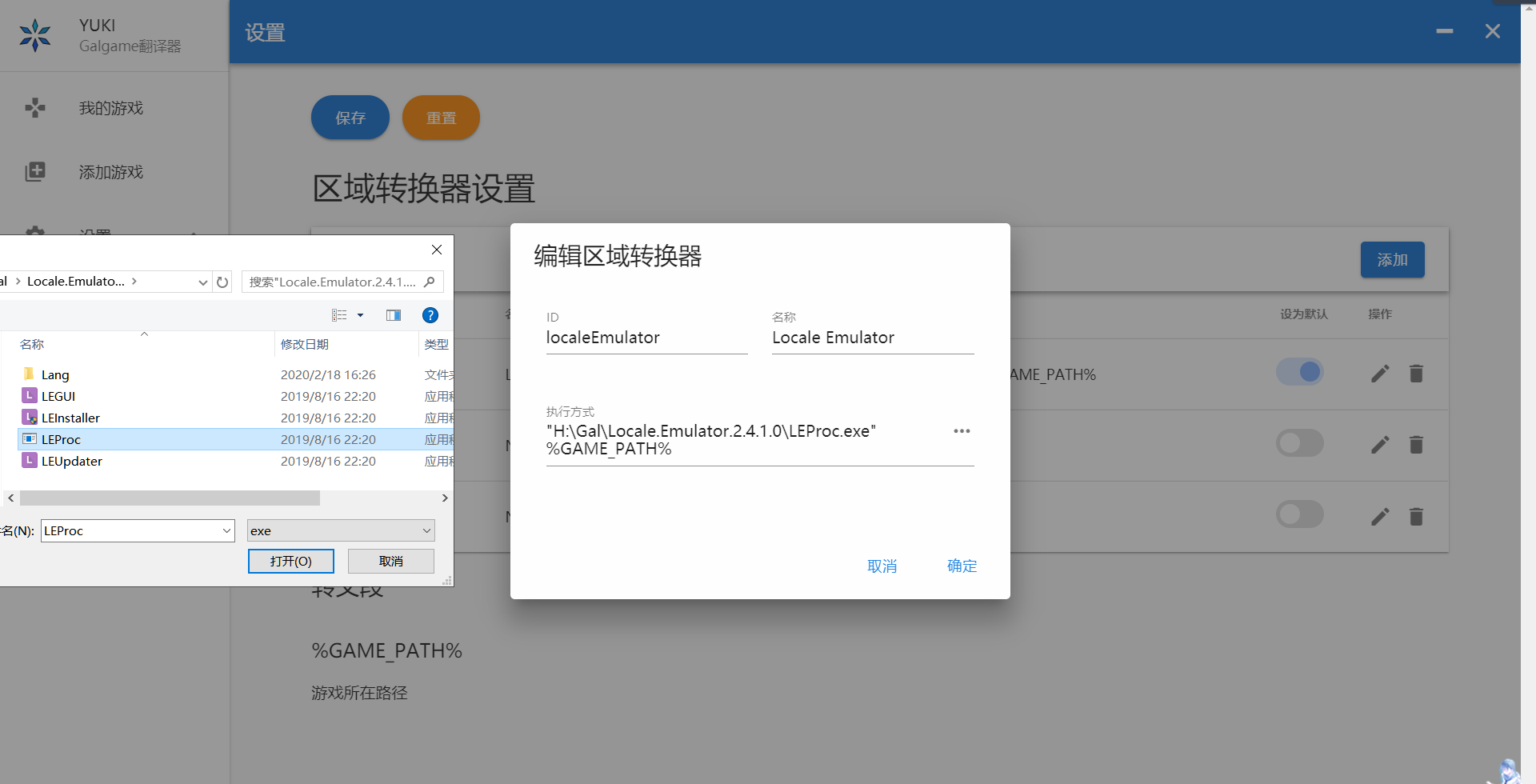Image resolution: width=1536 pixels, height=784 pixels.
Task: Select the LEProc file row
Action: tap(236, 439)
